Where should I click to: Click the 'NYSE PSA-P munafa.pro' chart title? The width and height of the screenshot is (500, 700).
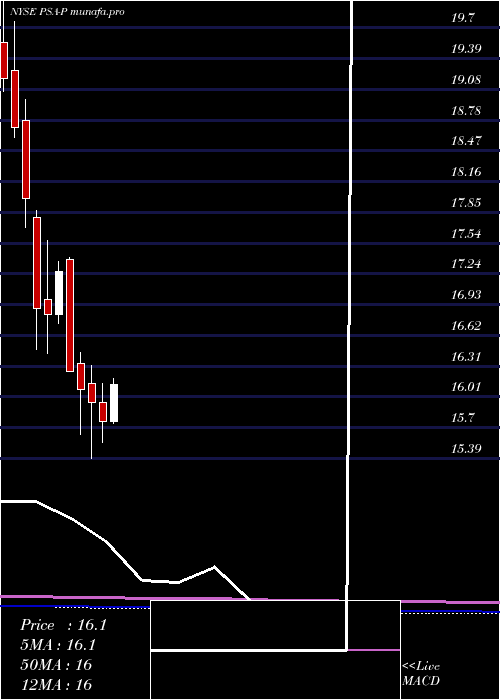coord(67,12)
